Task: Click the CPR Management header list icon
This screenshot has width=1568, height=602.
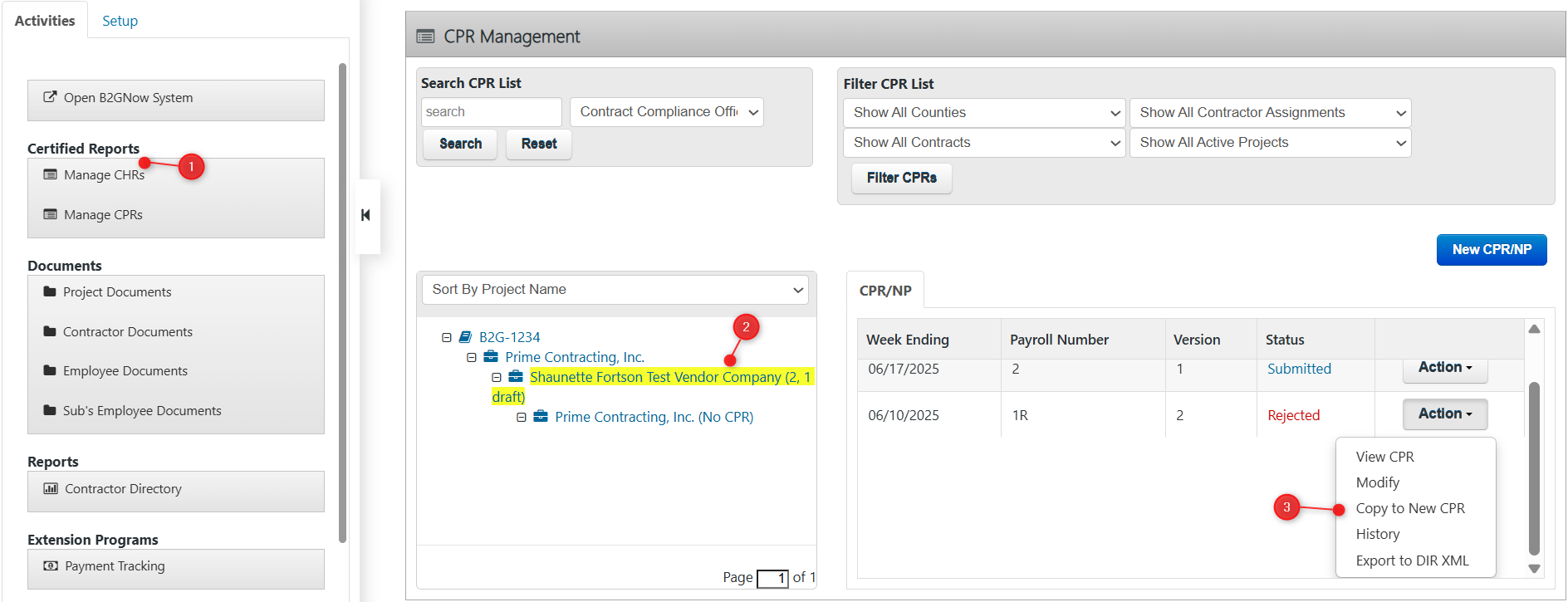Action: coord(425,37)
